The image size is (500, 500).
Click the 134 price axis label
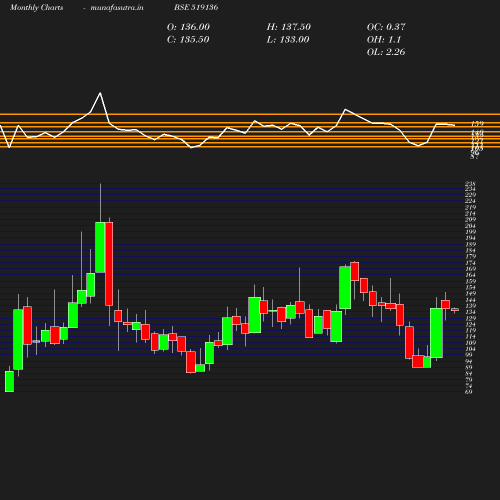pos(470,312)
